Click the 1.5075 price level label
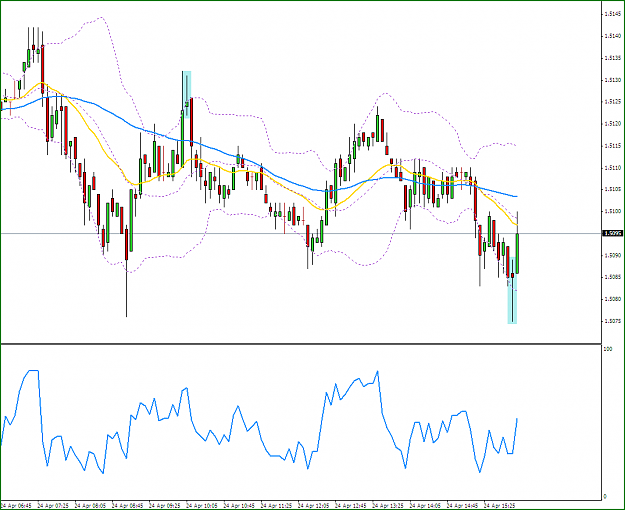This screenshot has width=625, height=510. (x=613, y=321)
